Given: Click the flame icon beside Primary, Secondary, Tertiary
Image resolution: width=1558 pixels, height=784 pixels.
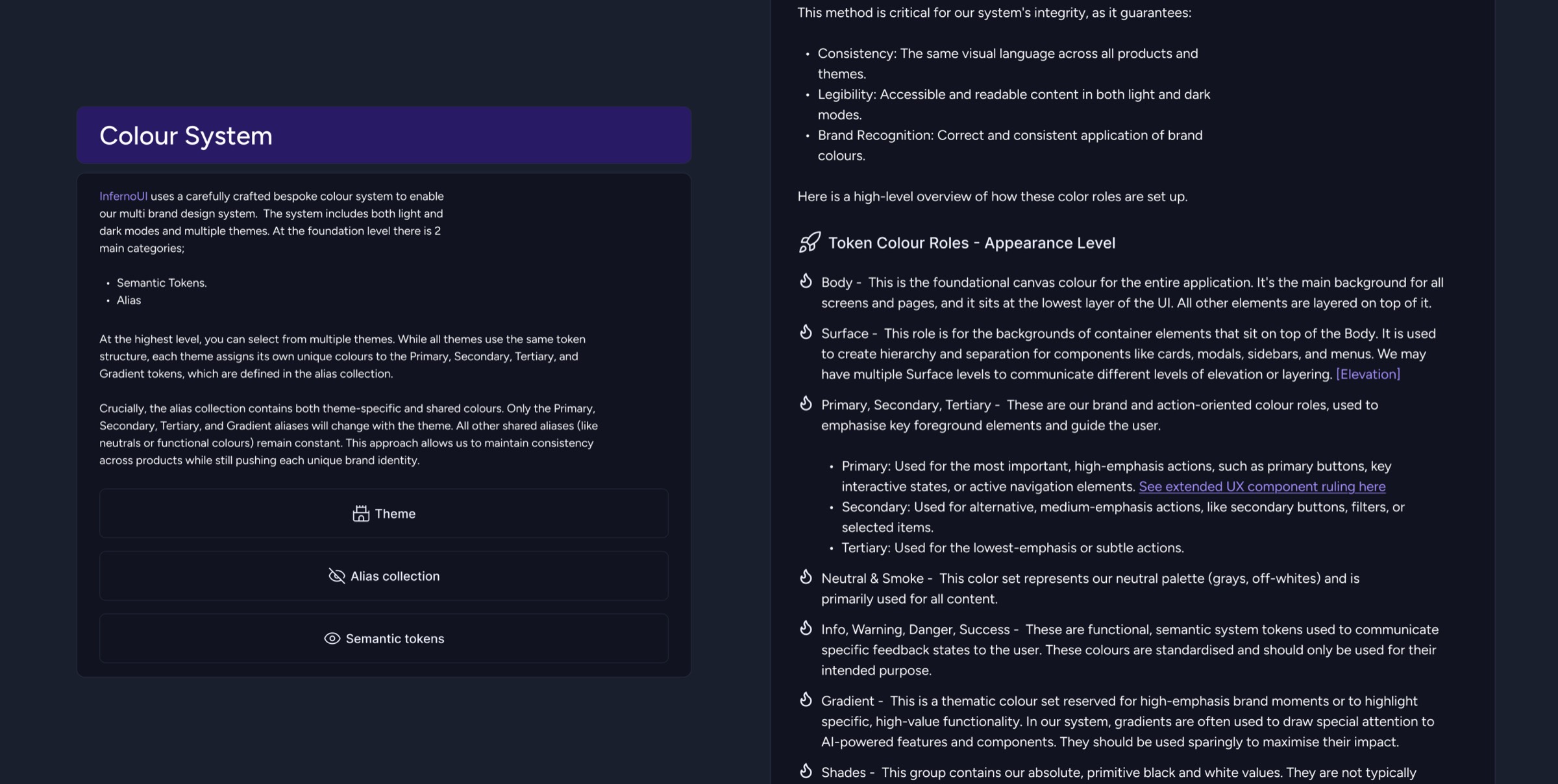Looking at the screenshot, I should tap(806, 403).
